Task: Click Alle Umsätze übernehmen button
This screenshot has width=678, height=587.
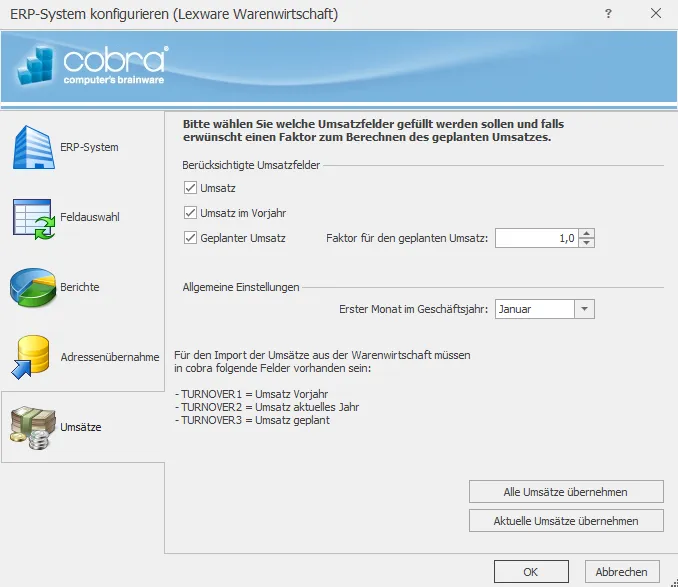Action: (x=566, y=492)
